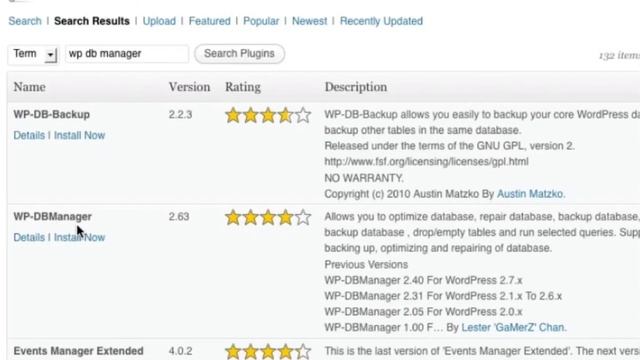Viewport: 640px width, 360px height.
Task: Click the Description column header
Action: point(356,87)
